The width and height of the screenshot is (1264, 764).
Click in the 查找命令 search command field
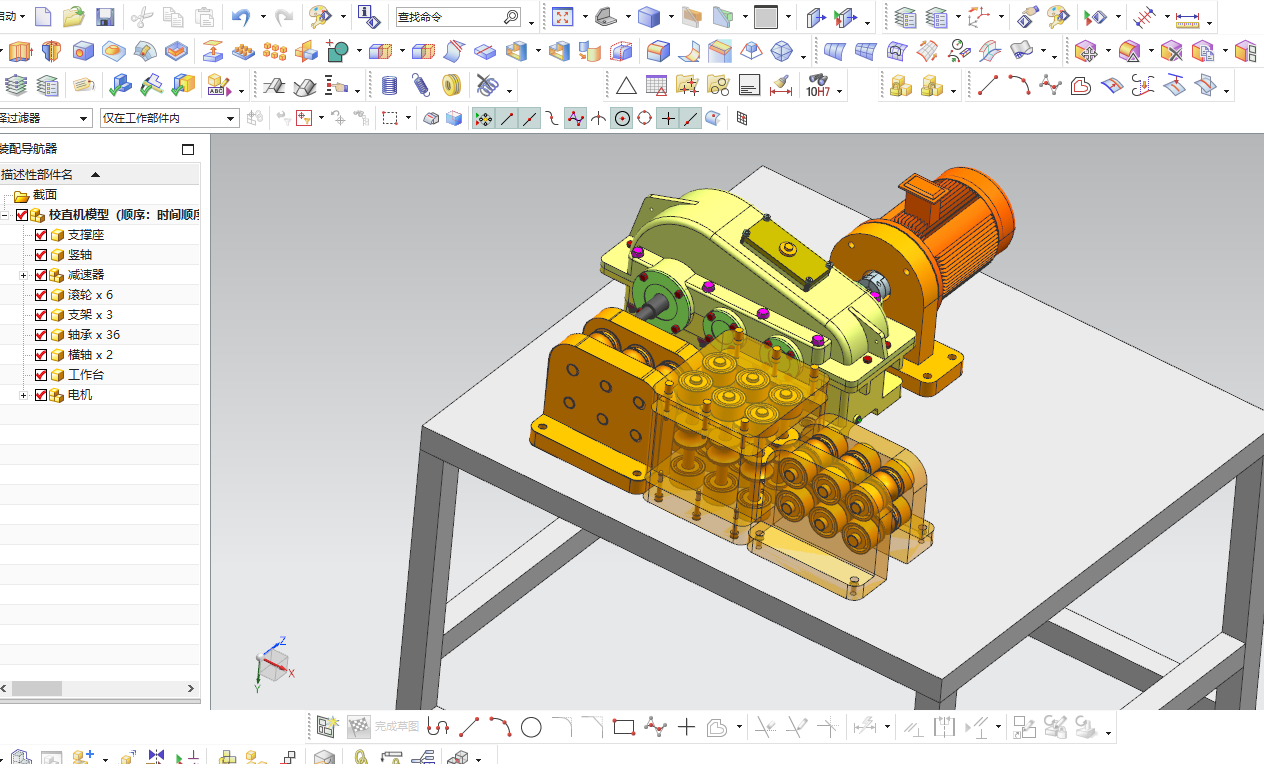tap(457, 17)
